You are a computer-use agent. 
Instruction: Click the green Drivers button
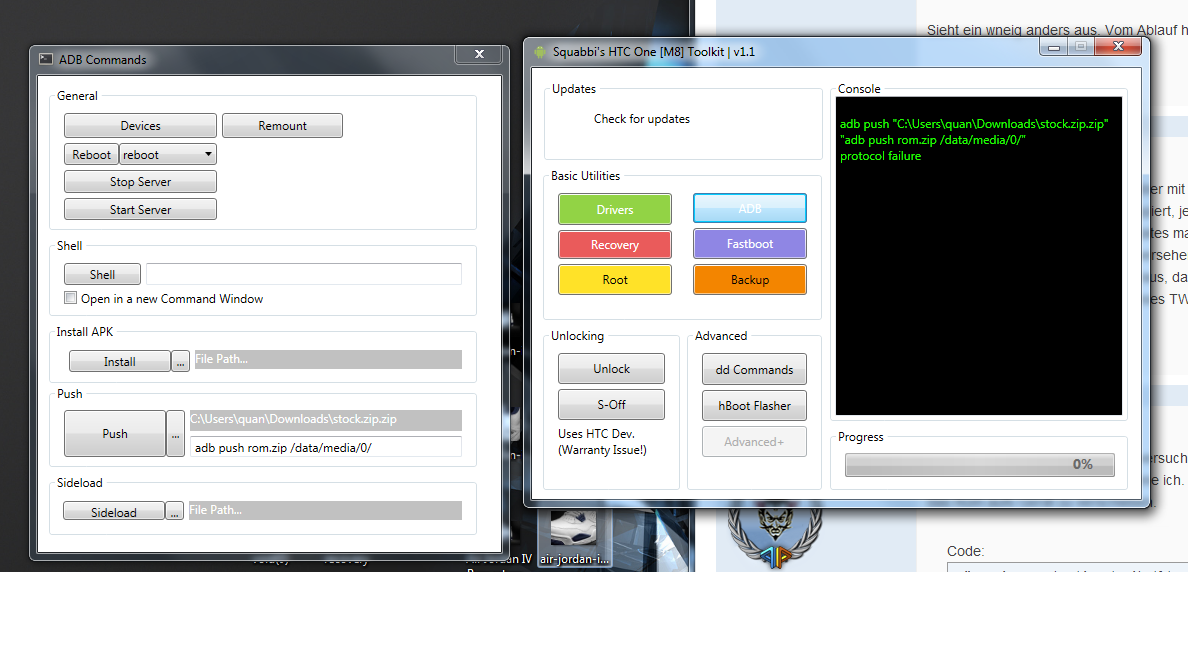(614, 209)
